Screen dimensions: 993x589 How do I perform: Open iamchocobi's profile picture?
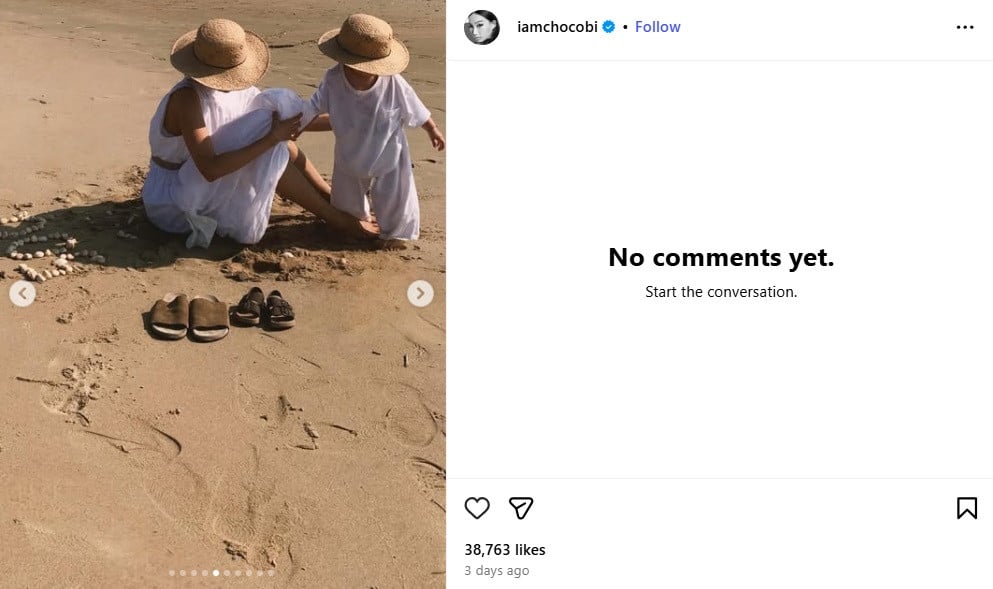click(x=481, y=28)
